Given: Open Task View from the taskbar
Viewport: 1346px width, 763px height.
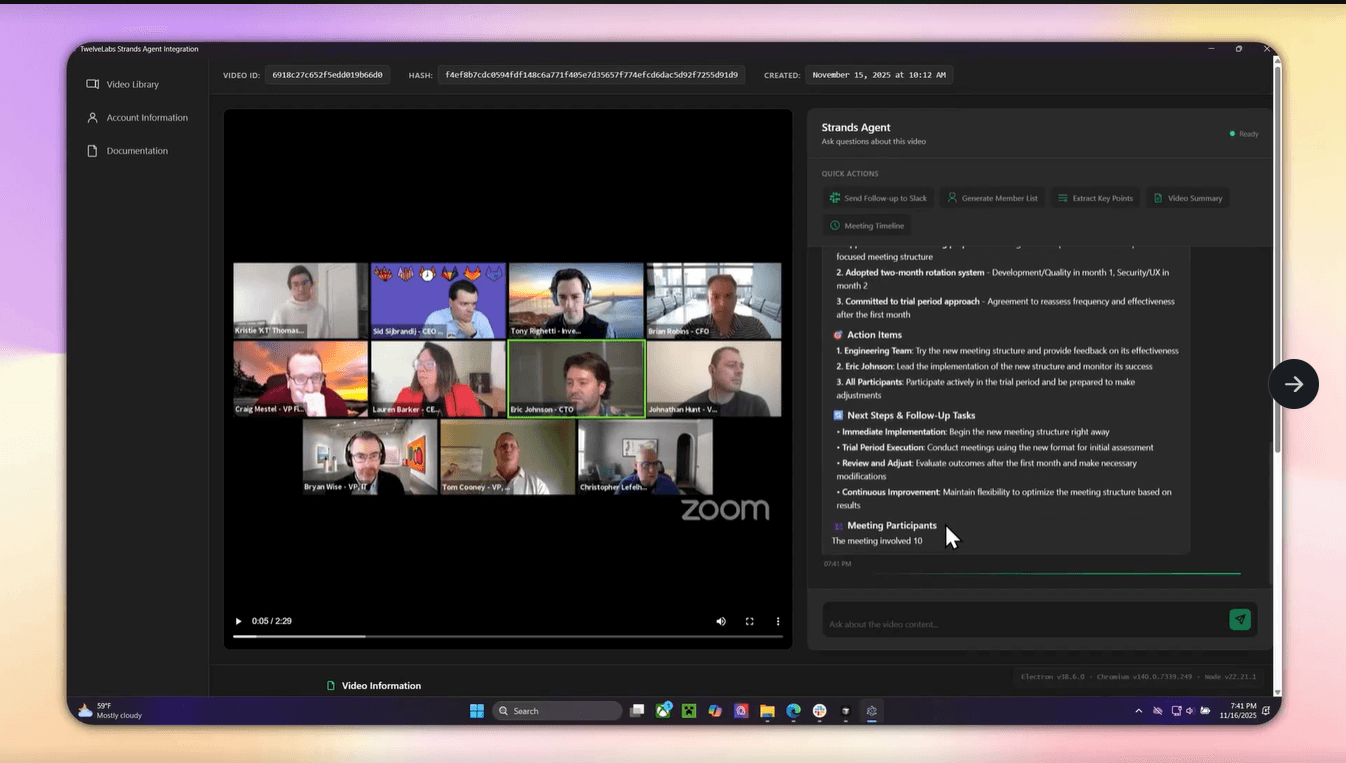Looking at the screenshot, I should click(637, 711).
